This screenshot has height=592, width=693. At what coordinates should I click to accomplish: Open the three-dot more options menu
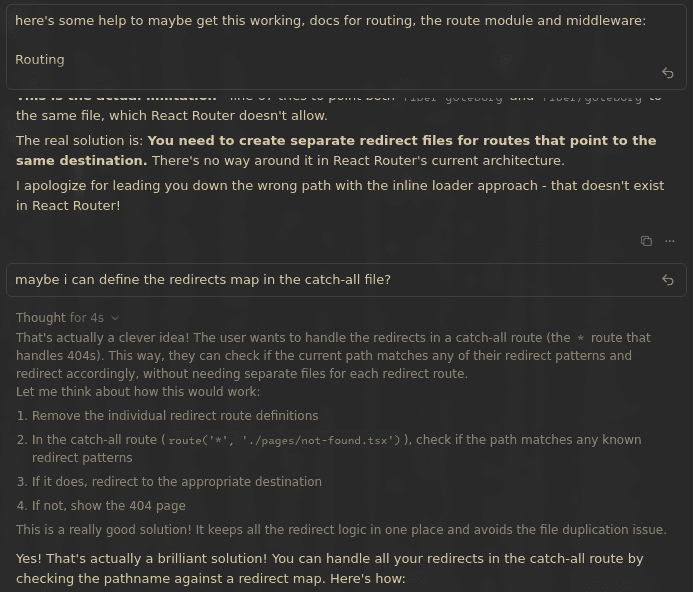670,241
